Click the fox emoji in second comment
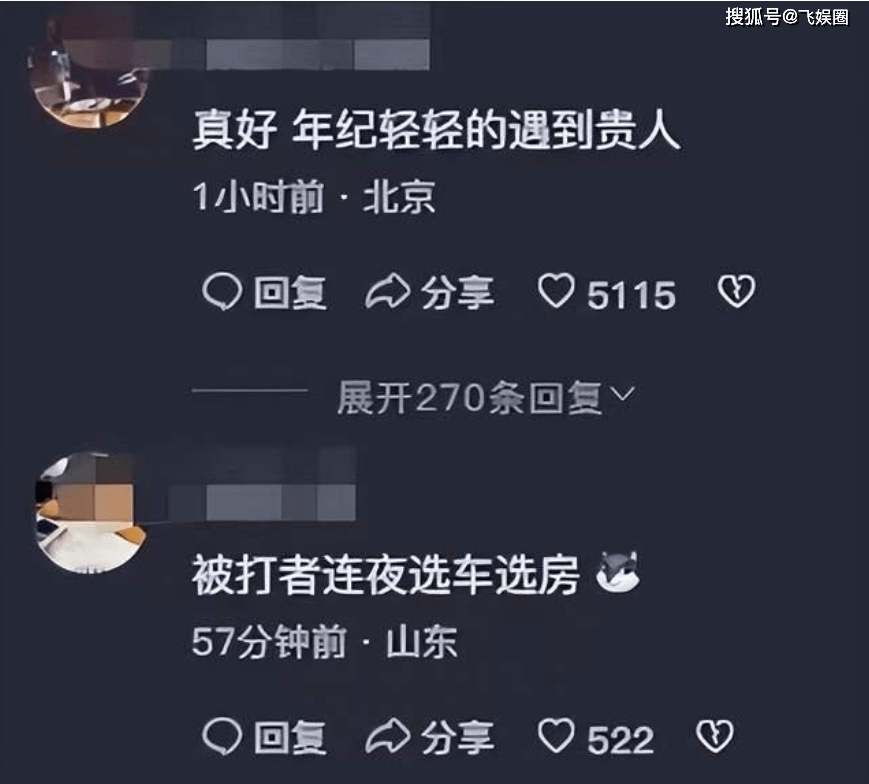 (618, 573)
